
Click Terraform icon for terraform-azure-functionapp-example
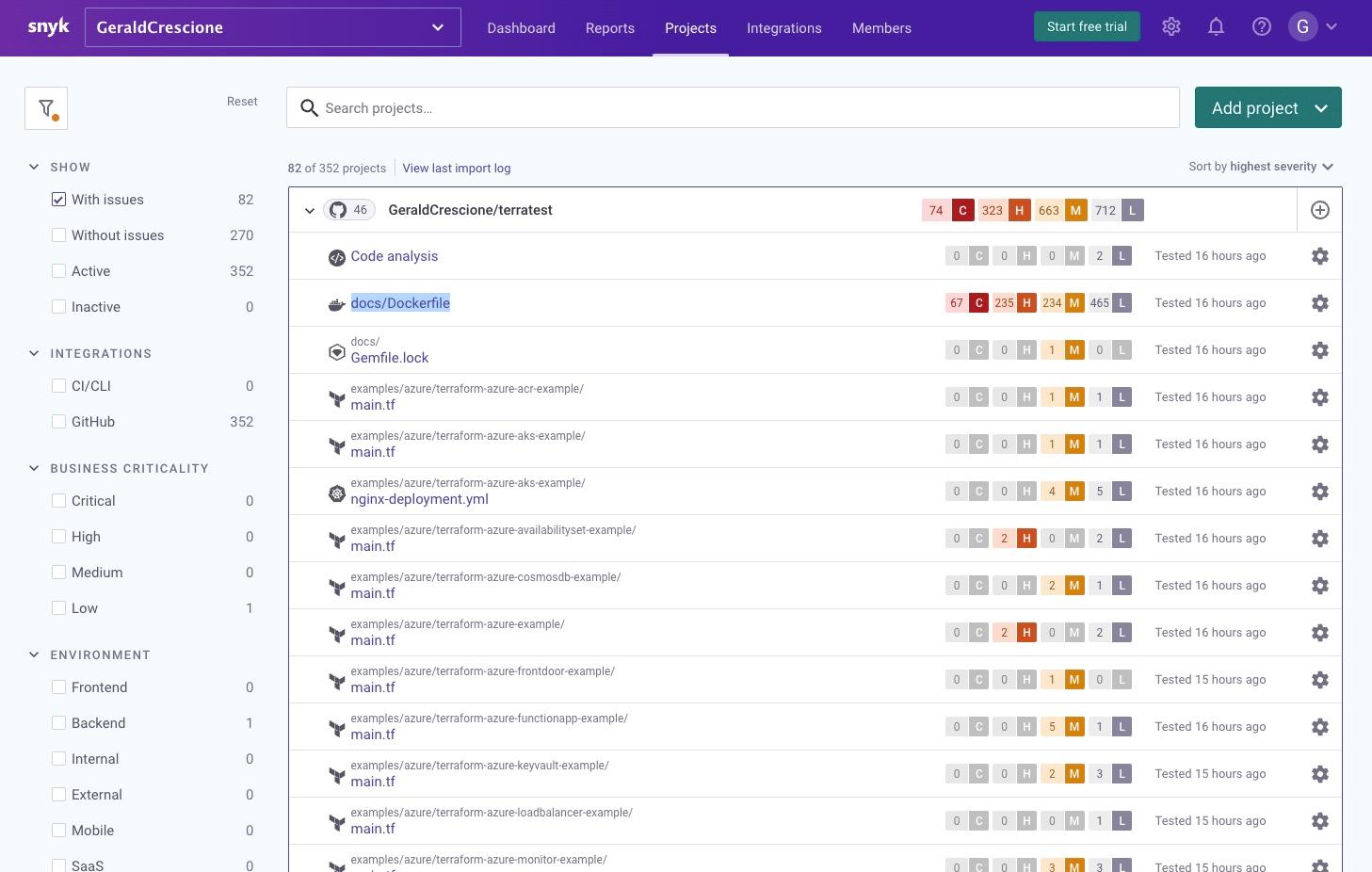point(336,728)
